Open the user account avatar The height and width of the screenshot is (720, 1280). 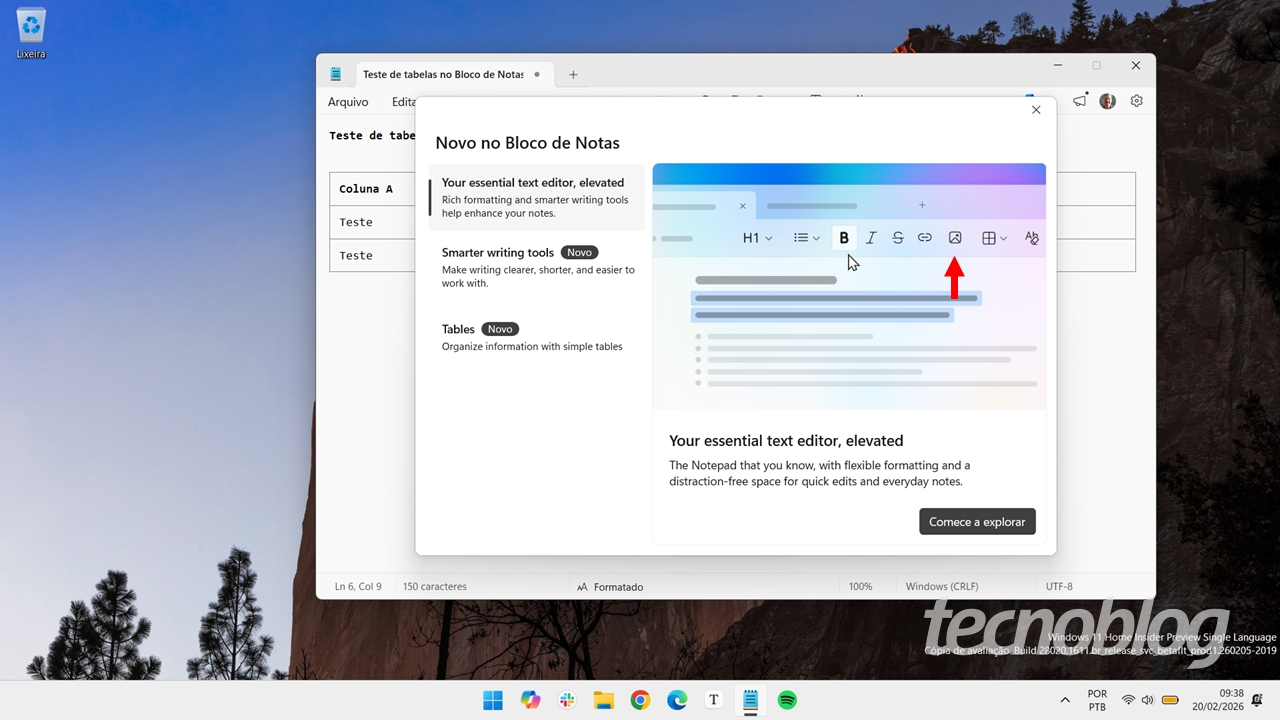(x=1107, y=101)
